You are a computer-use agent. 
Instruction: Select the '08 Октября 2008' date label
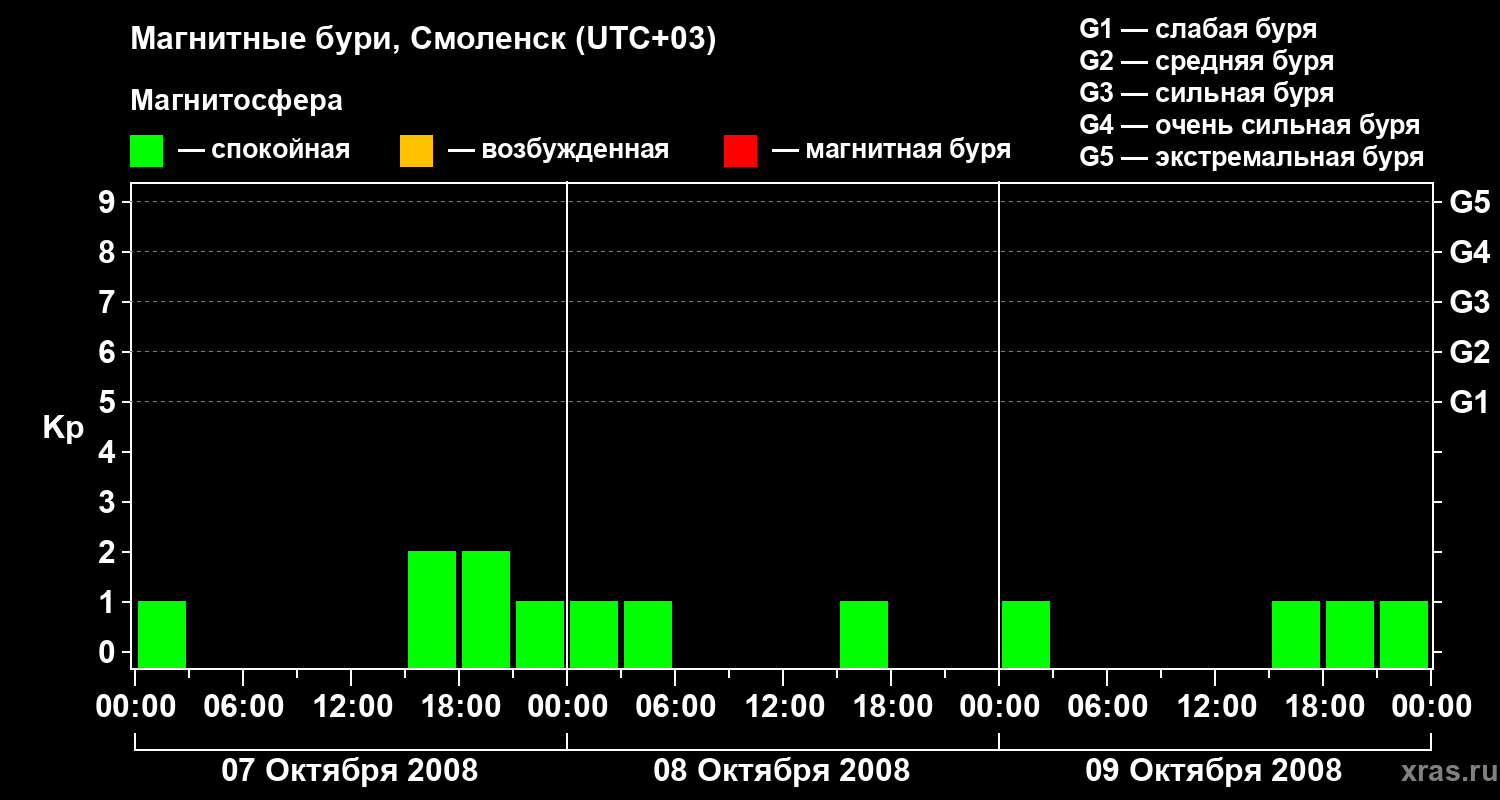[781, 771]
